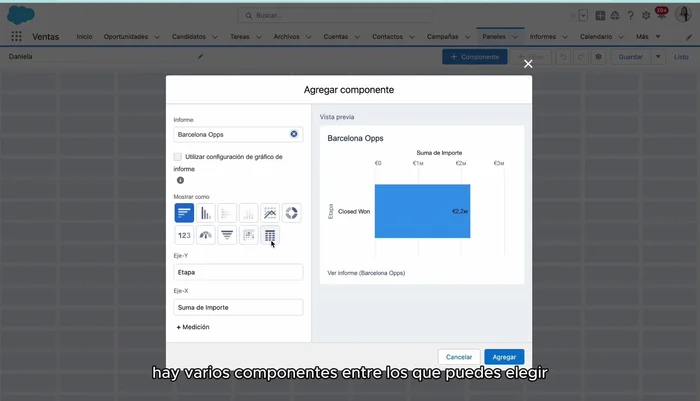Click the global actions plus icon
The height and width of the screenshot is (401, 700).
pos(600,16)
